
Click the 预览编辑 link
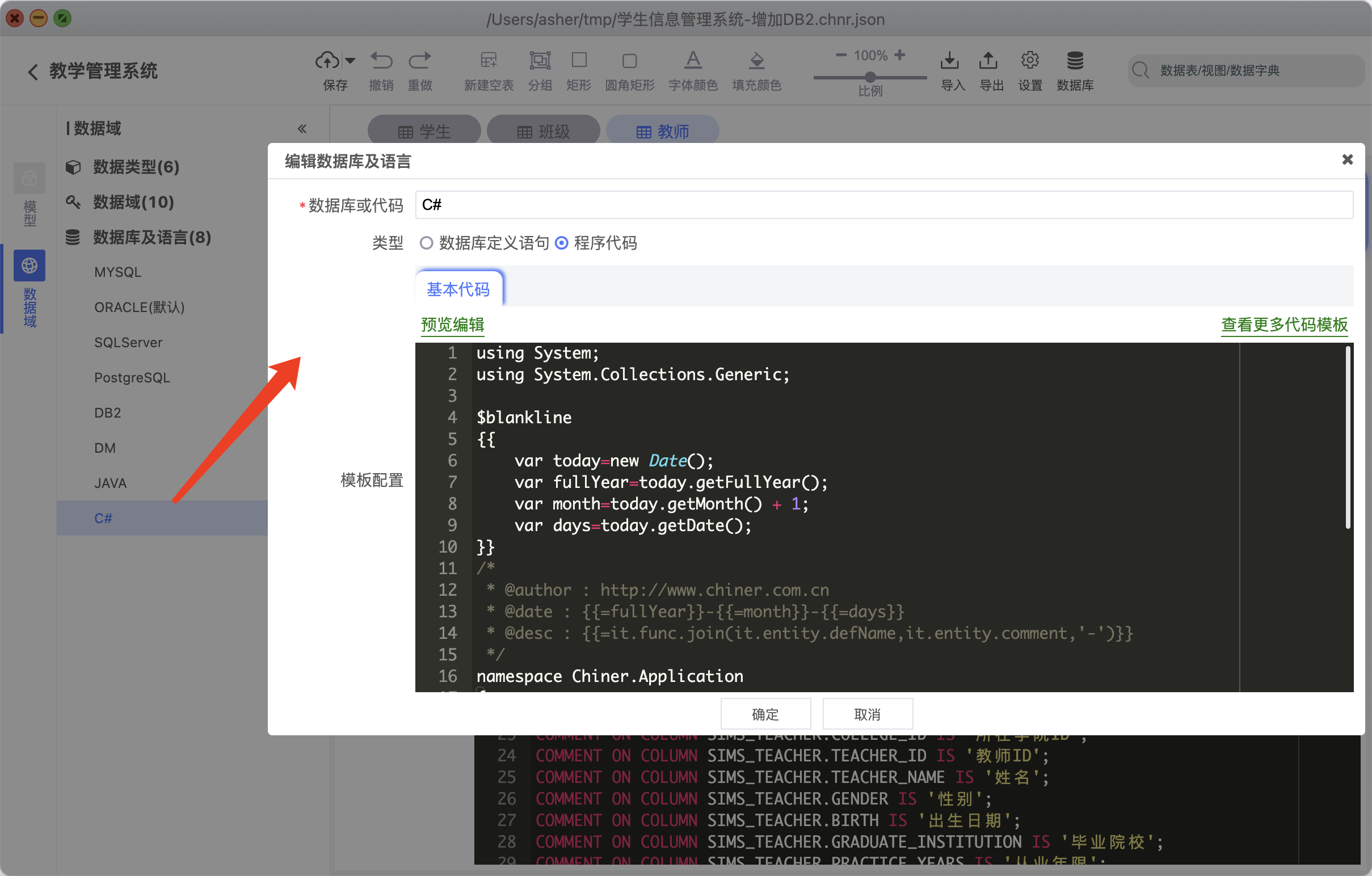(452, 325)
